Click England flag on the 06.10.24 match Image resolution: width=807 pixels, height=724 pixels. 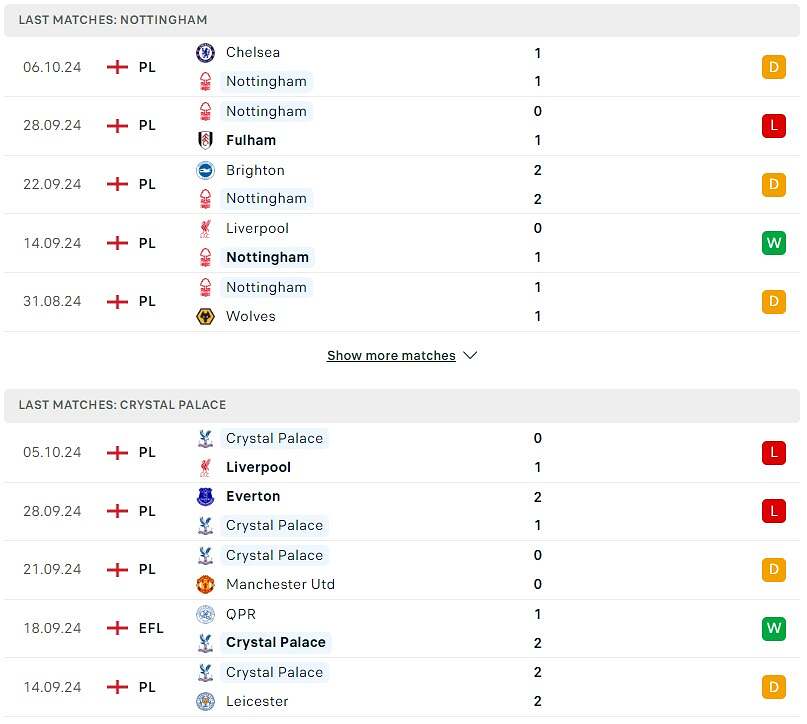(118, 67)
